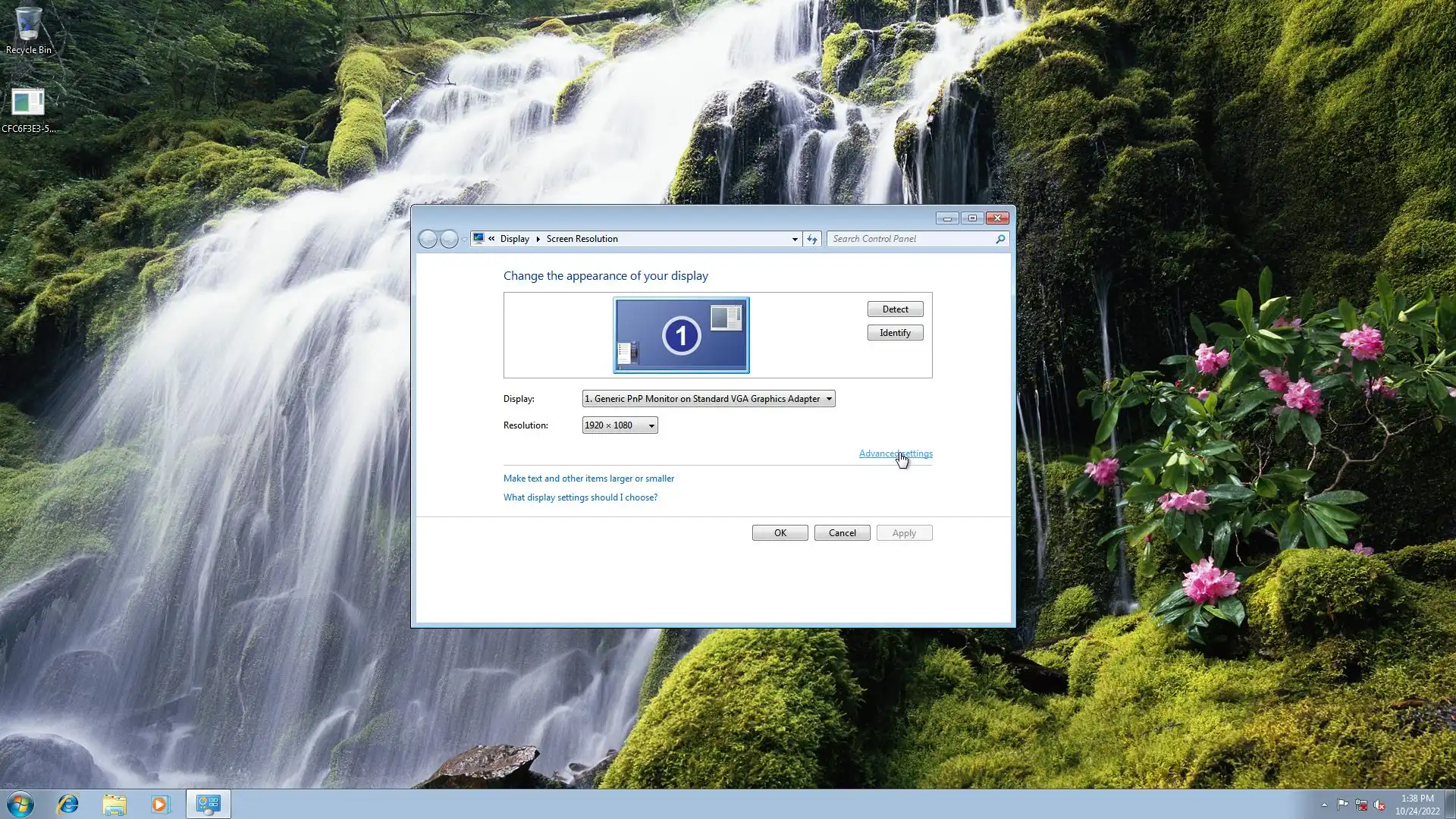Click Display in the breadcrumb path
Screen dimensions: 1456x819
pos(514,239)
